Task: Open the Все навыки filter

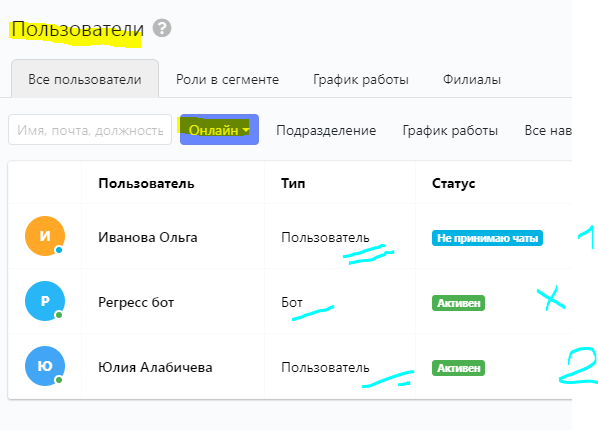Action: pyautogui.click(x=548, y=130)
